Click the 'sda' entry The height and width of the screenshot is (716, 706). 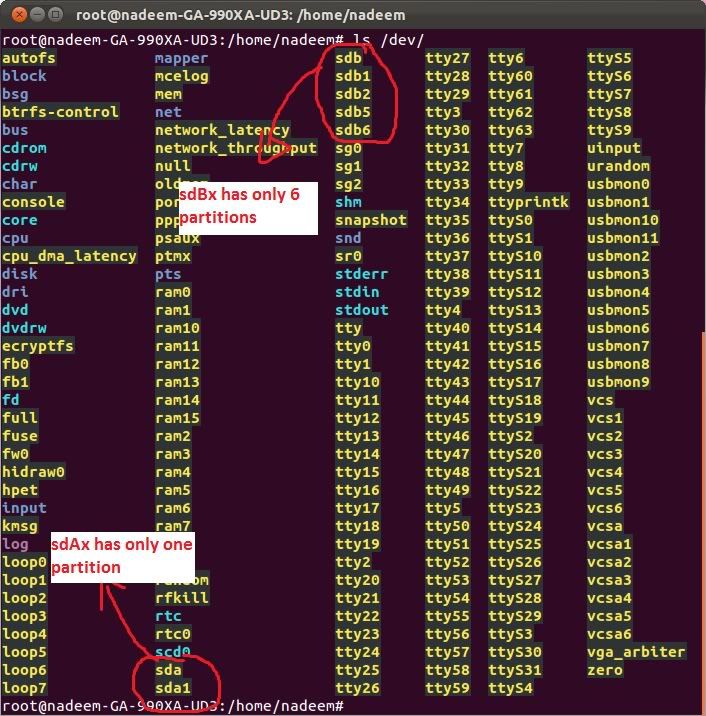168,670
